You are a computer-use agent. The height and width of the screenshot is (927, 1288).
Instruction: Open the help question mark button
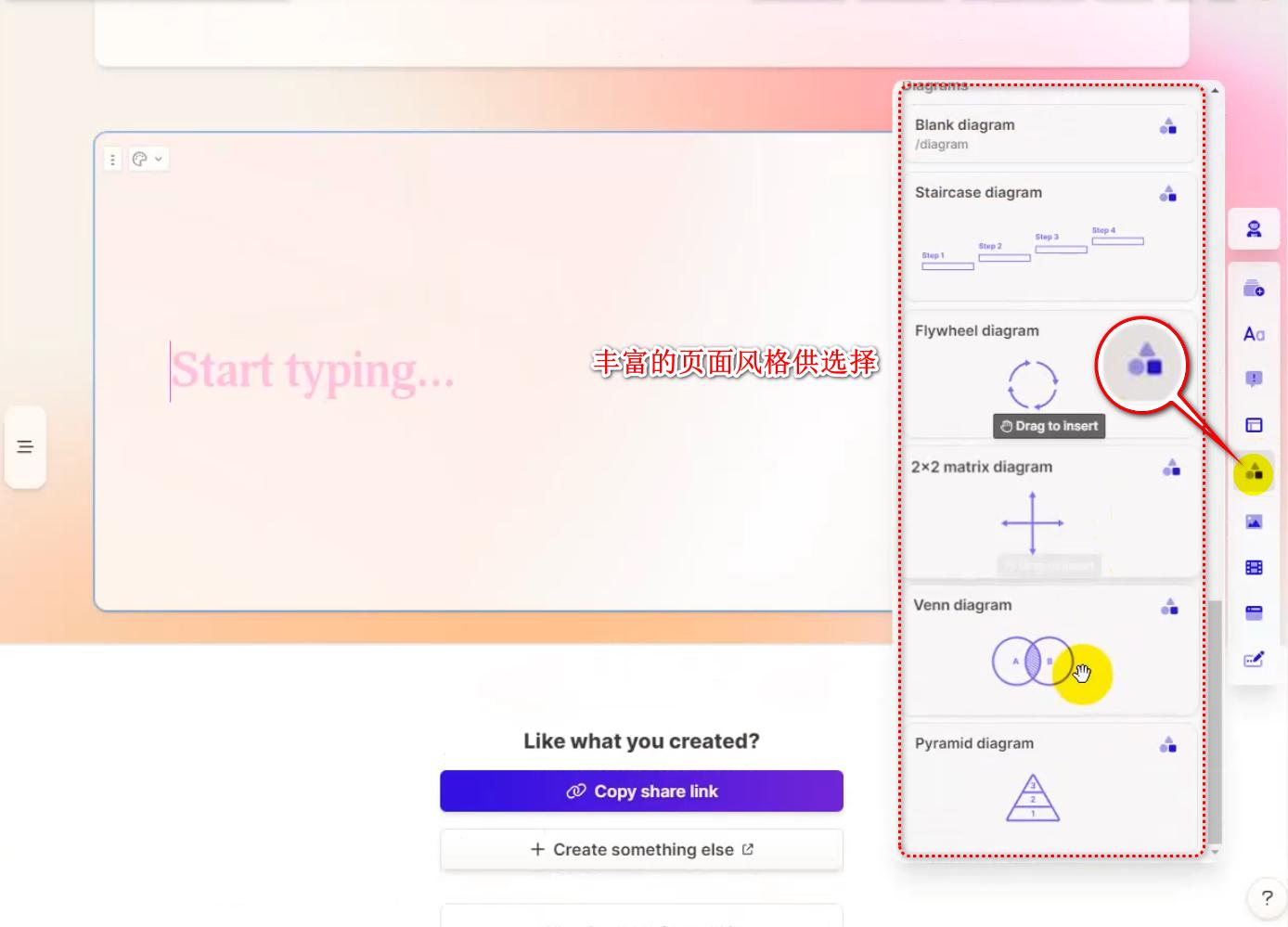[x=1266, y=897]
